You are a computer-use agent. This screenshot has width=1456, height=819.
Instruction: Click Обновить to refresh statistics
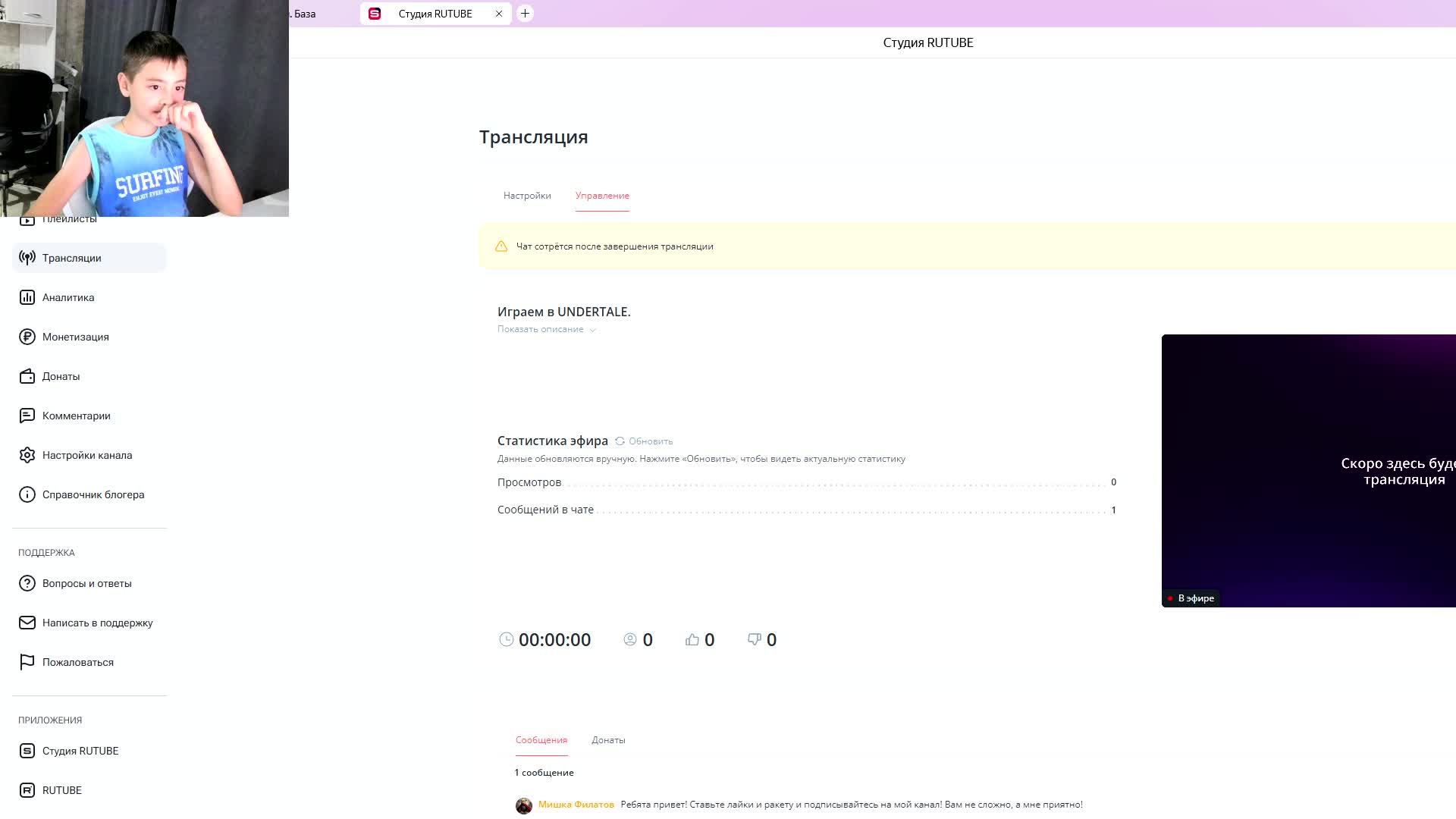click(651, 441)
